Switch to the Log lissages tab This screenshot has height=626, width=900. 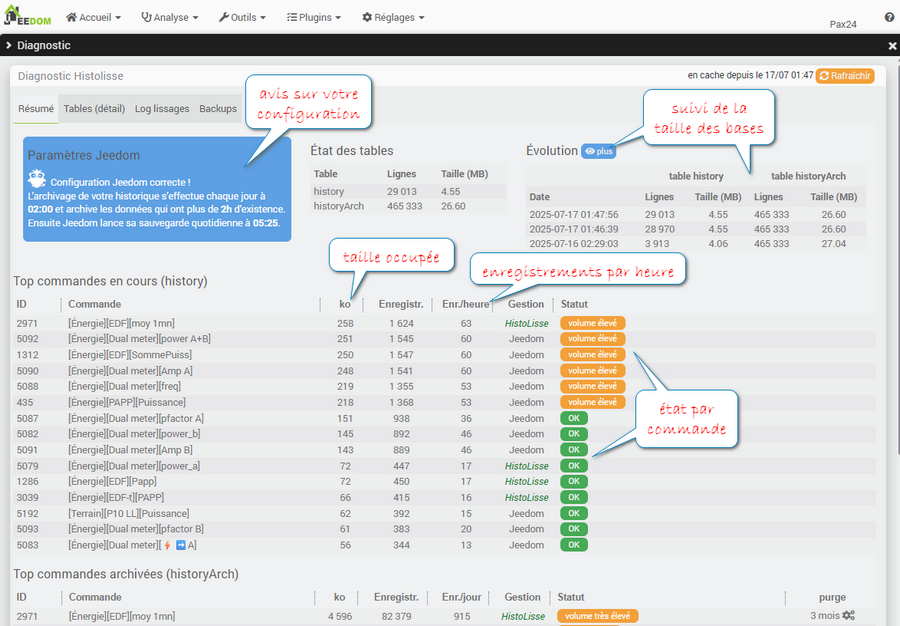pos(162,108)
